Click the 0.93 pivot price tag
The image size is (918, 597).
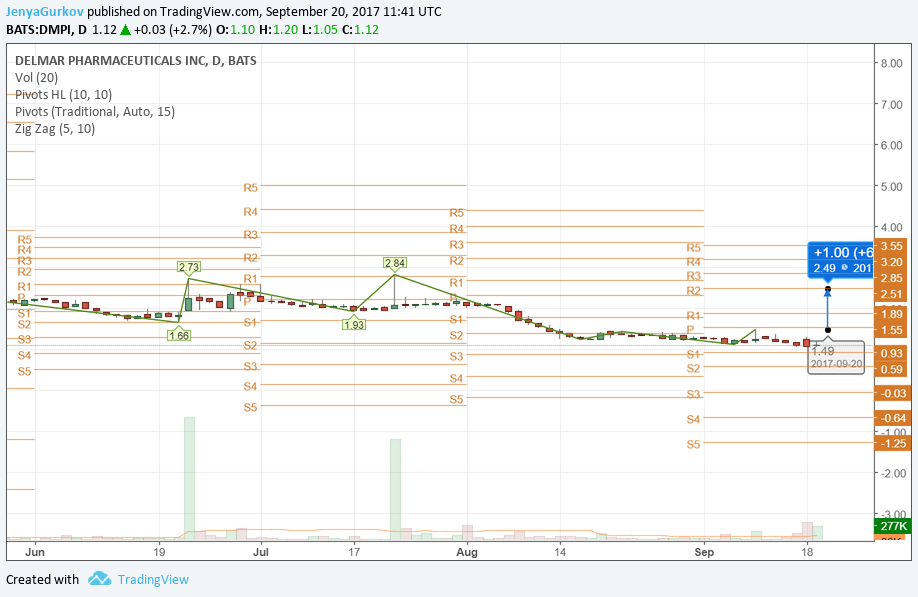pyautogui.click(x=890, y=354)
